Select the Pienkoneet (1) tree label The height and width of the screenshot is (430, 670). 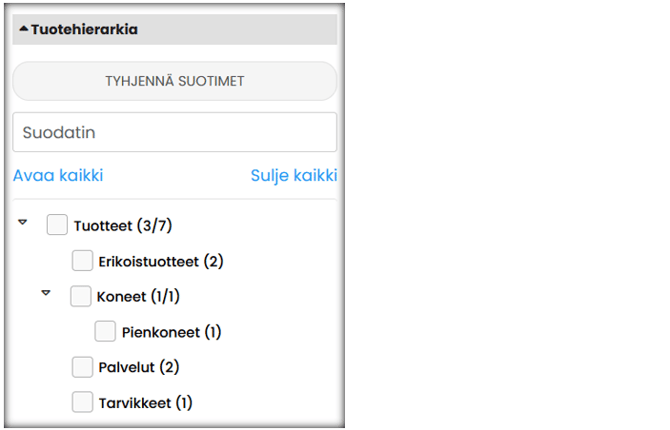click(171, 332)
